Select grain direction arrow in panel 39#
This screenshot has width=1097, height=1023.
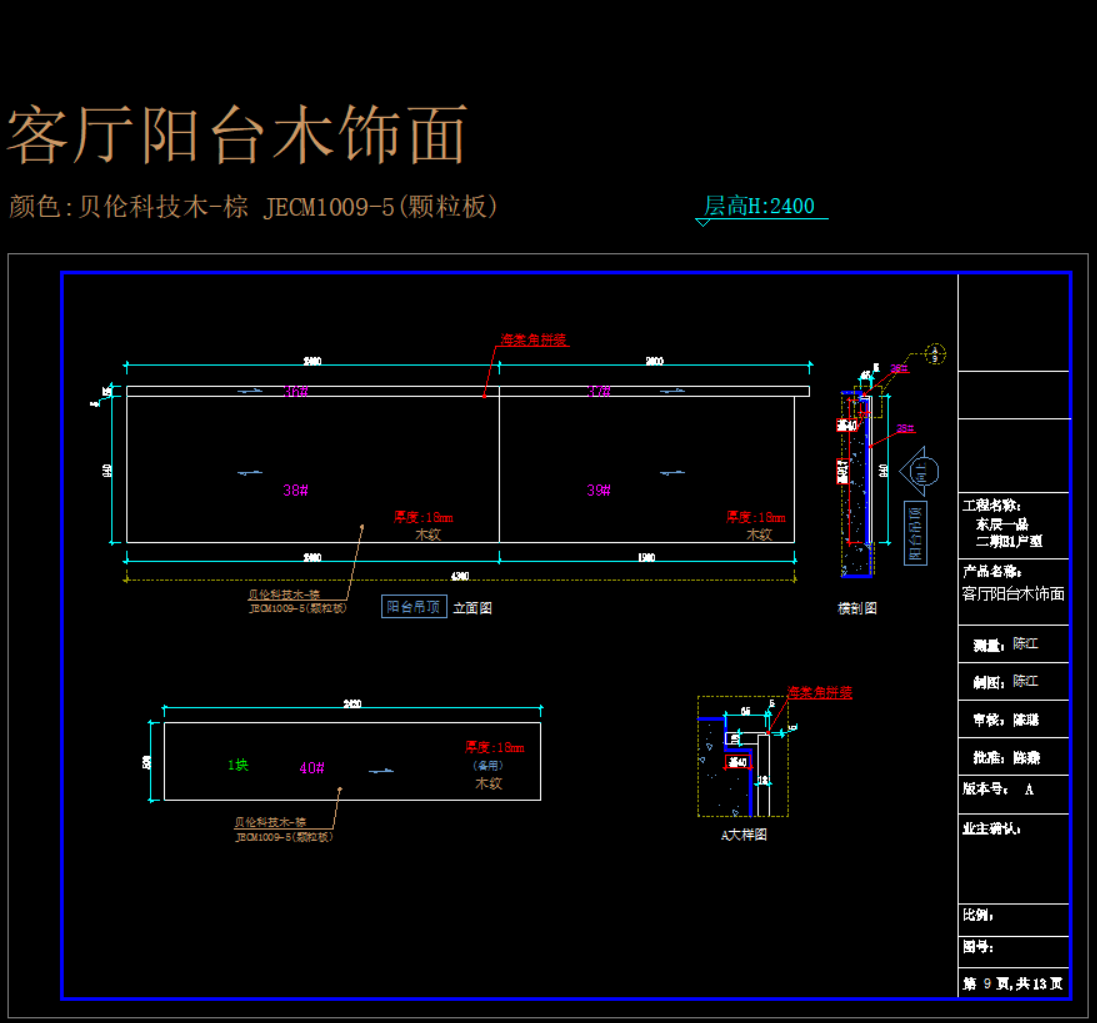click(671, 471)
